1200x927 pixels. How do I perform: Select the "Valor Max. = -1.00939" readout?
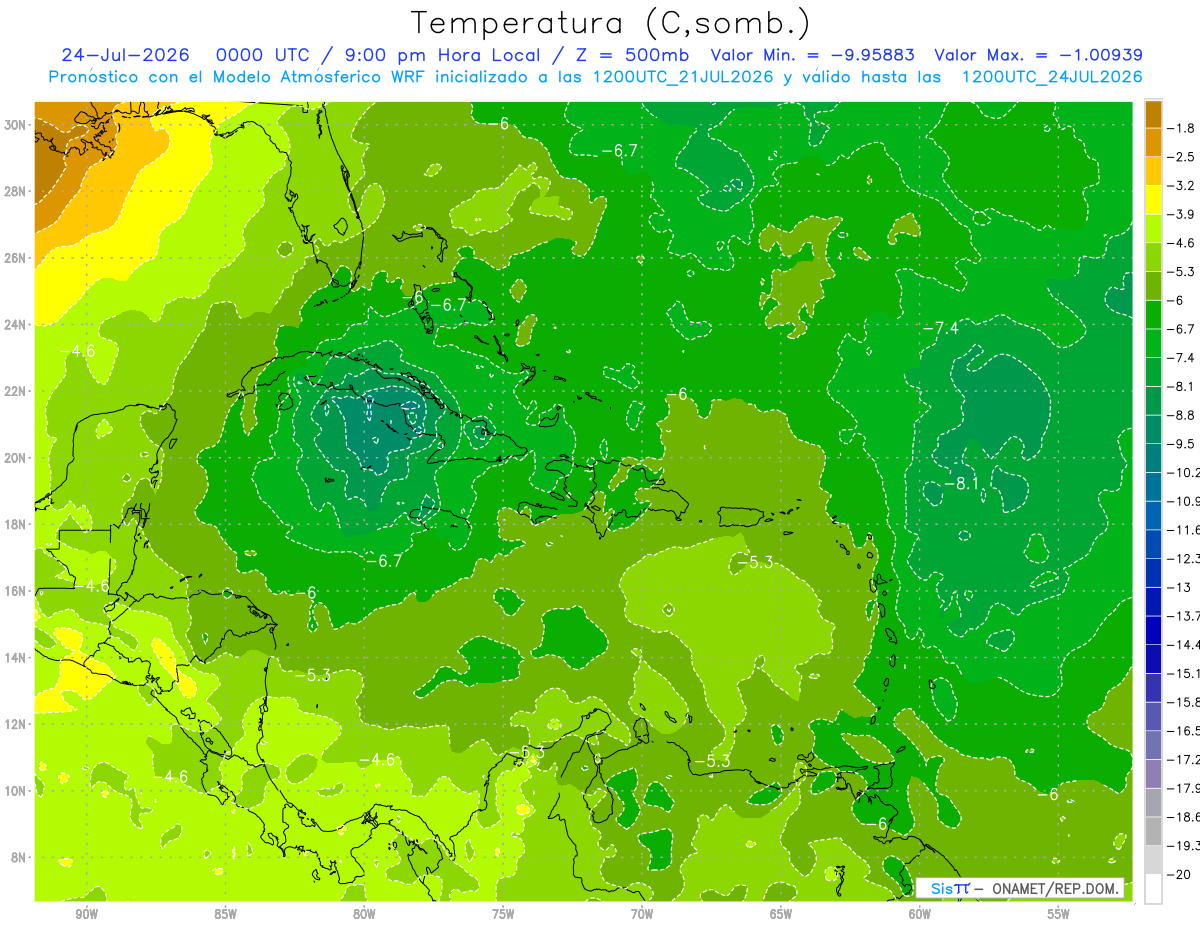pos(1038,55)
